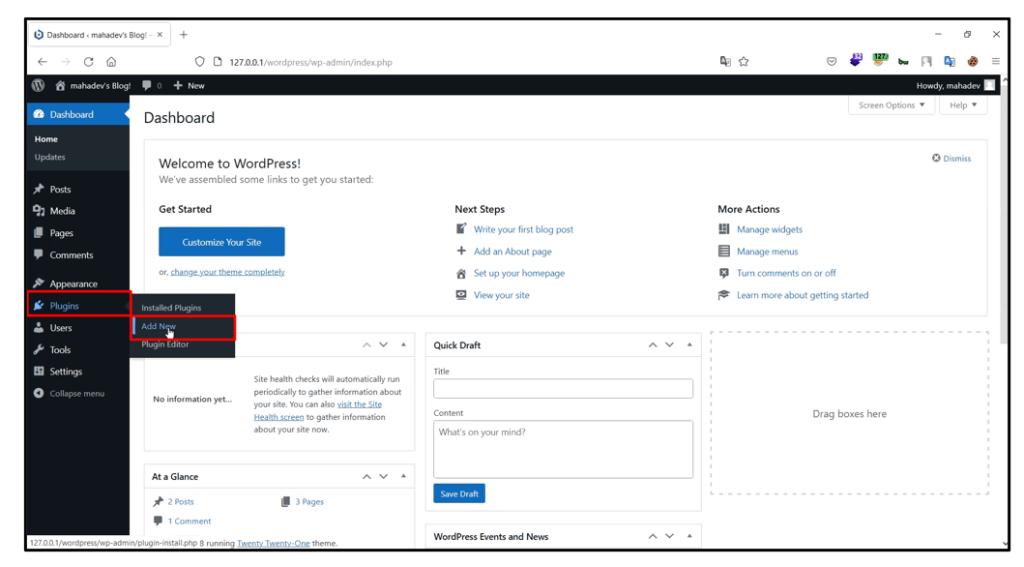Click Customize Your Site button
Viewport: 1024px width, 567px height.
coord(221,242)
